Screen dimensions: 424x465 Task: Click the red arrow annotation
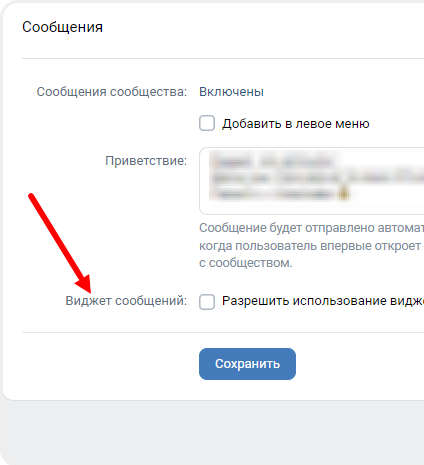tap(60, 243)
